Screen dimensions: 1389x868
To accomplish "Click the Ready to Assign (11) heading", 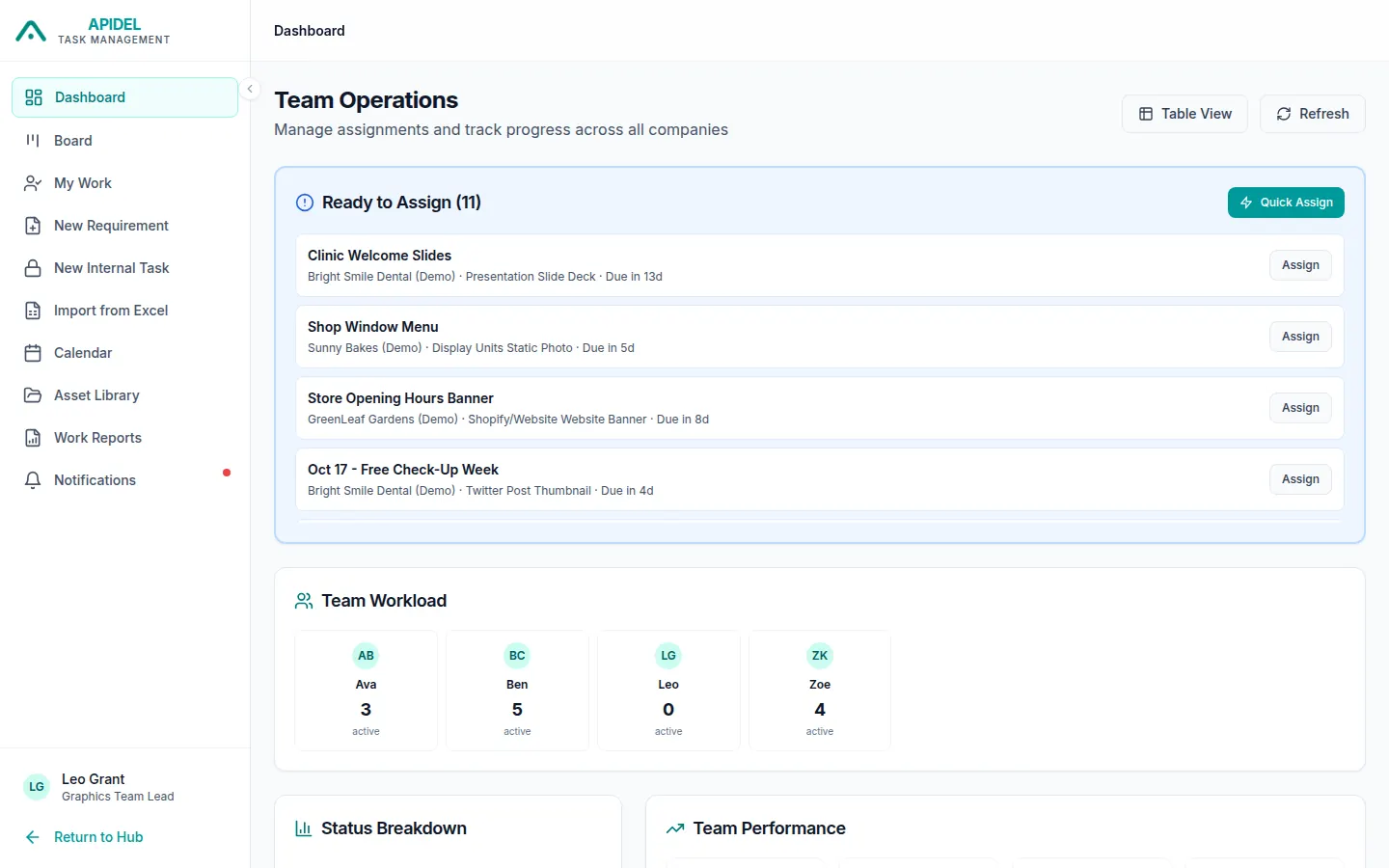I will click(x=401, y=203).
